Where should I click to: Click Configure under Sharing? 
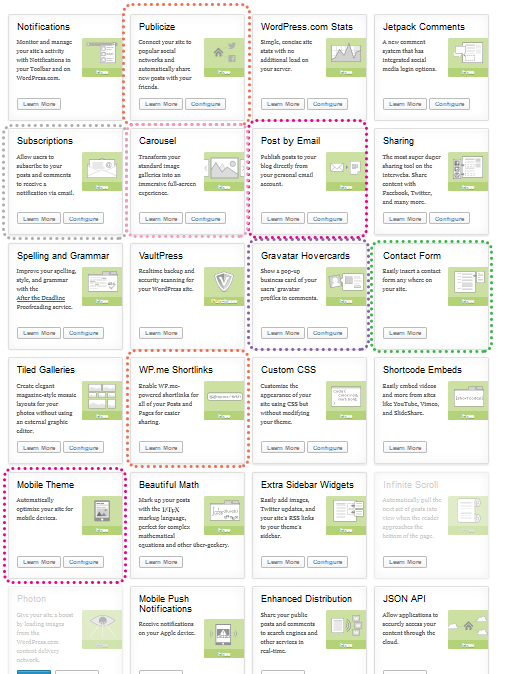pos(450,219)
